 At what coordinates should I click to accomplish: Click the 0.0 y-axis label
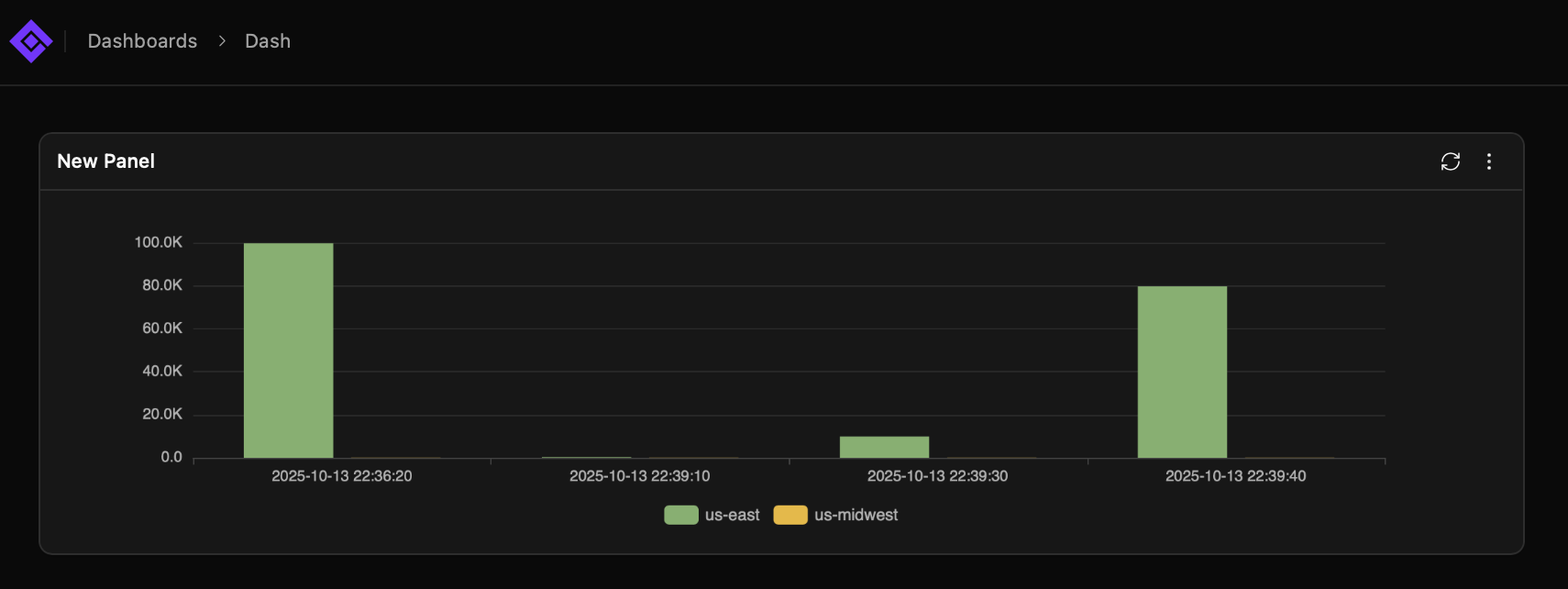point(171,457)
